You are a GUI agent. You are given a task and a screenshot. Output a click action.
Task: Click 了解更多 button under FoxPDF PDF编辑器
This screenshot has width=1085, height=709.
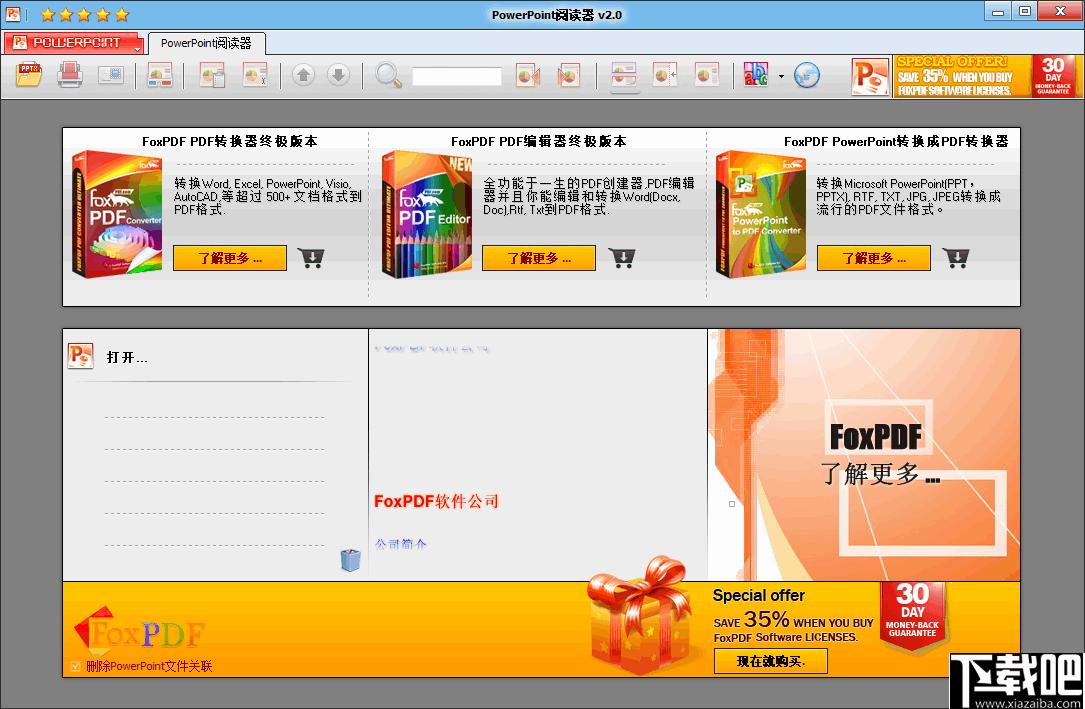click(x=539, y=258)
